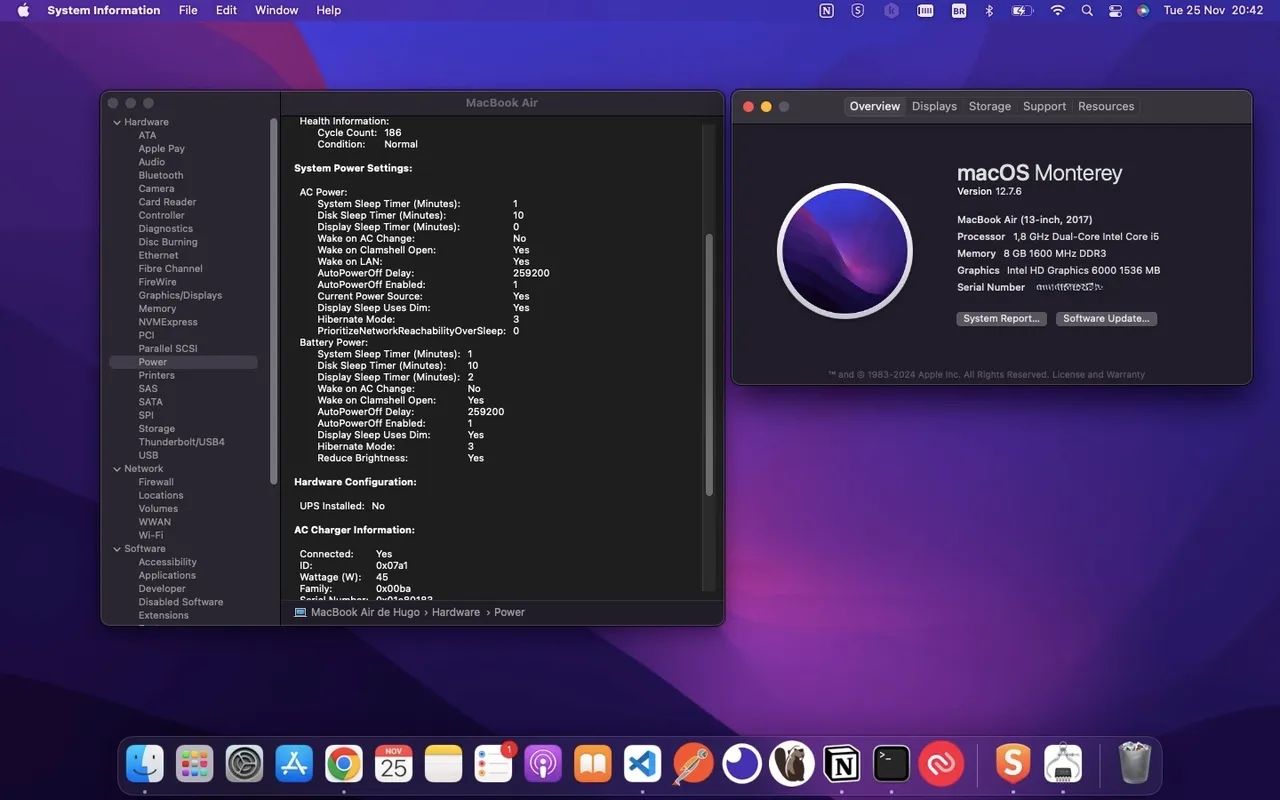Open the Wi-Fi status icon in menu bar
The image size is (1280, 800).
1056,10
